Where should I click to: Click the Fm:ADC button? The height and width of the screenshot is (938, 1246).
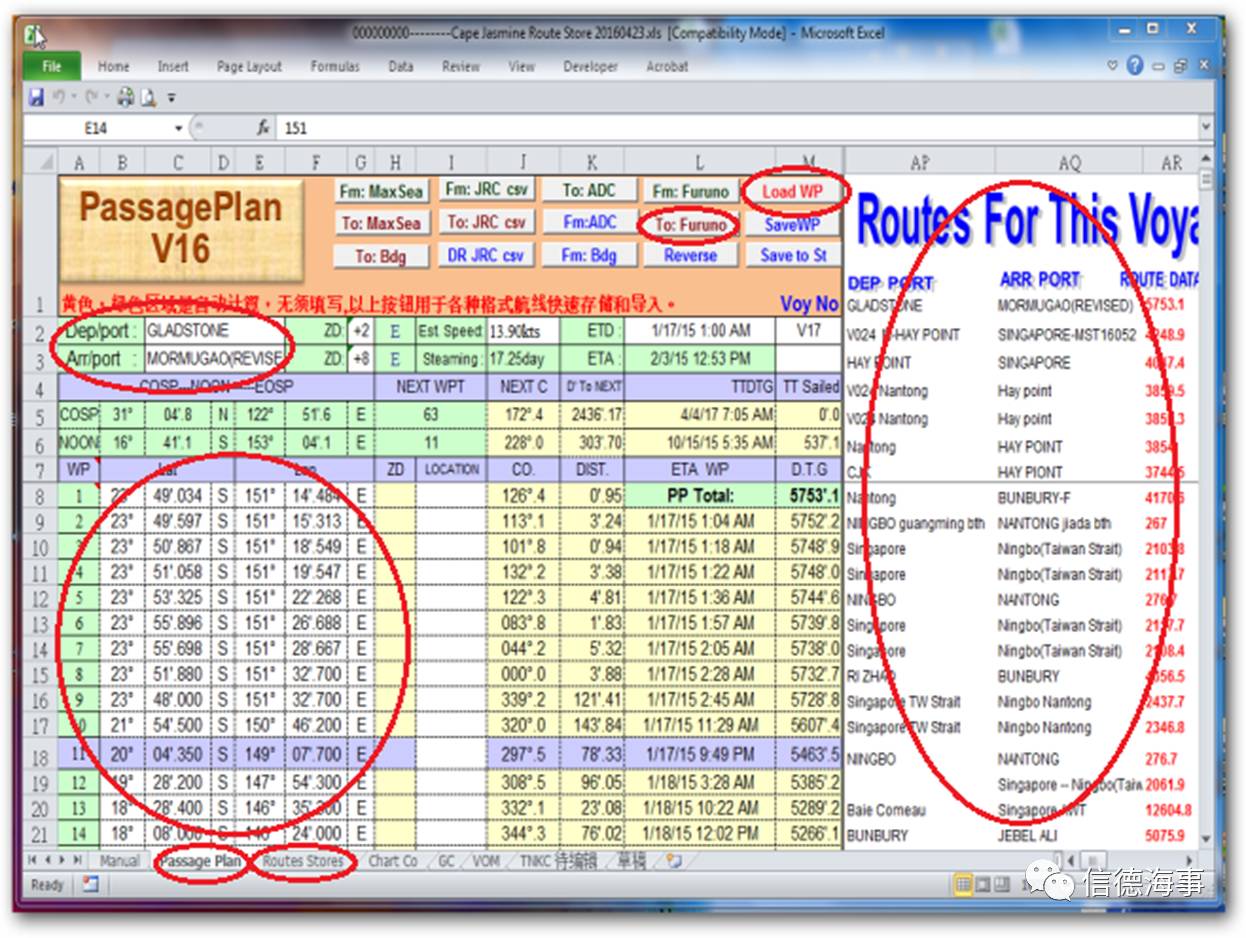pyautogui.click(x=589, y=222)
